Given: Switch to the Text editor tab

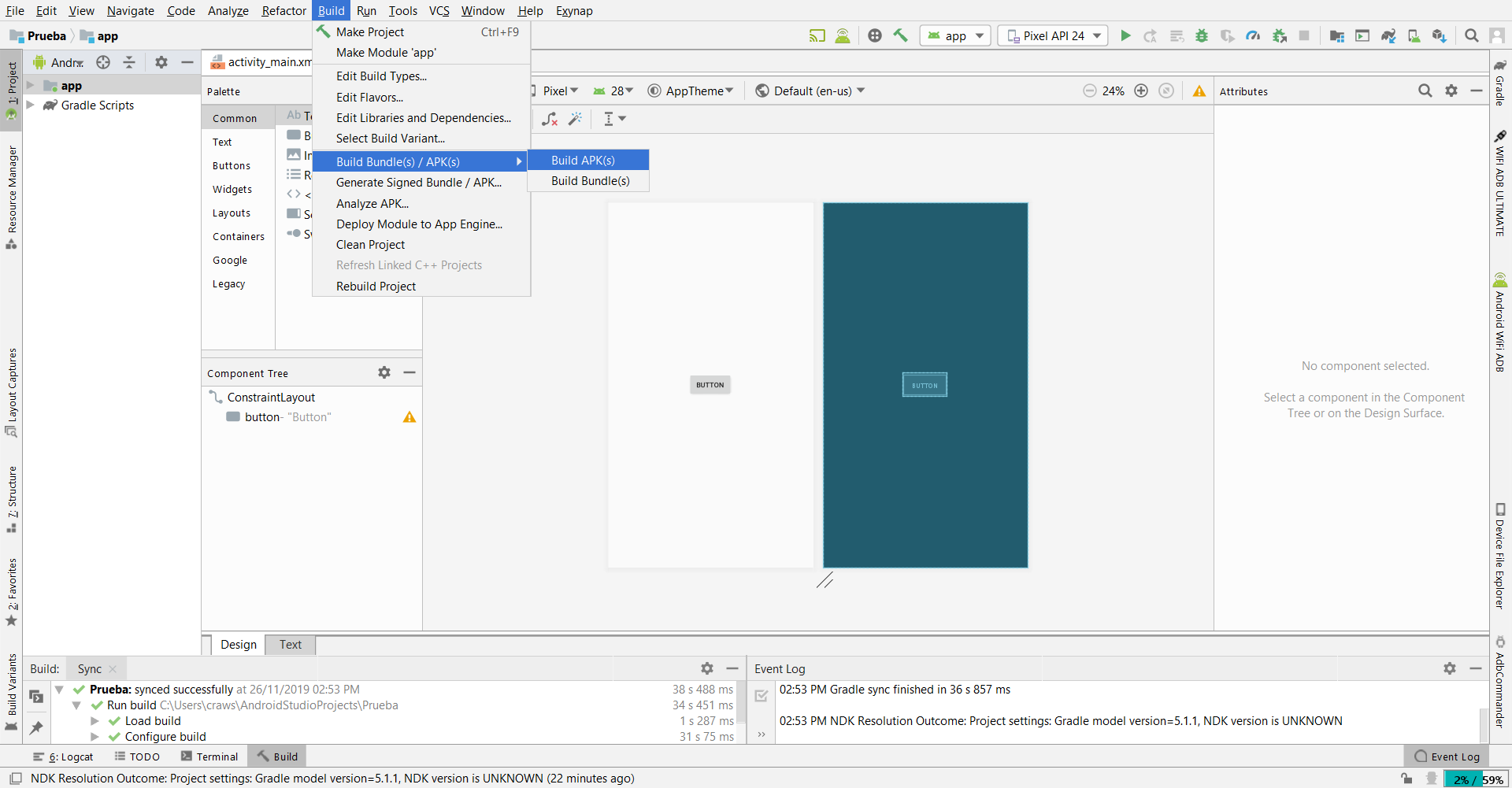Looking at the screenshot, I should coord(291,645).
